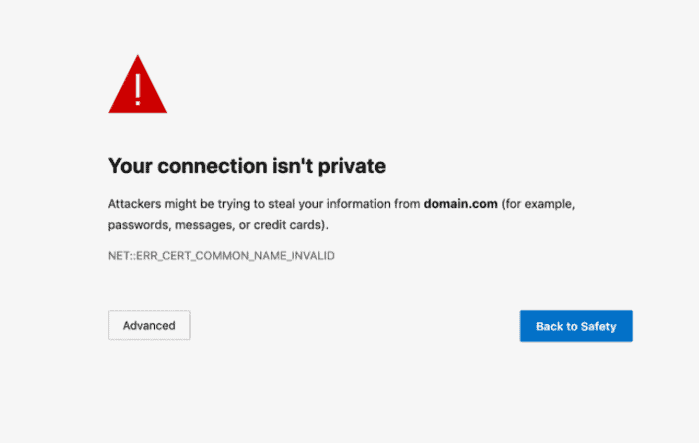Click the "(for example," text
Screen dimensions: 699x443
[539, 204]
